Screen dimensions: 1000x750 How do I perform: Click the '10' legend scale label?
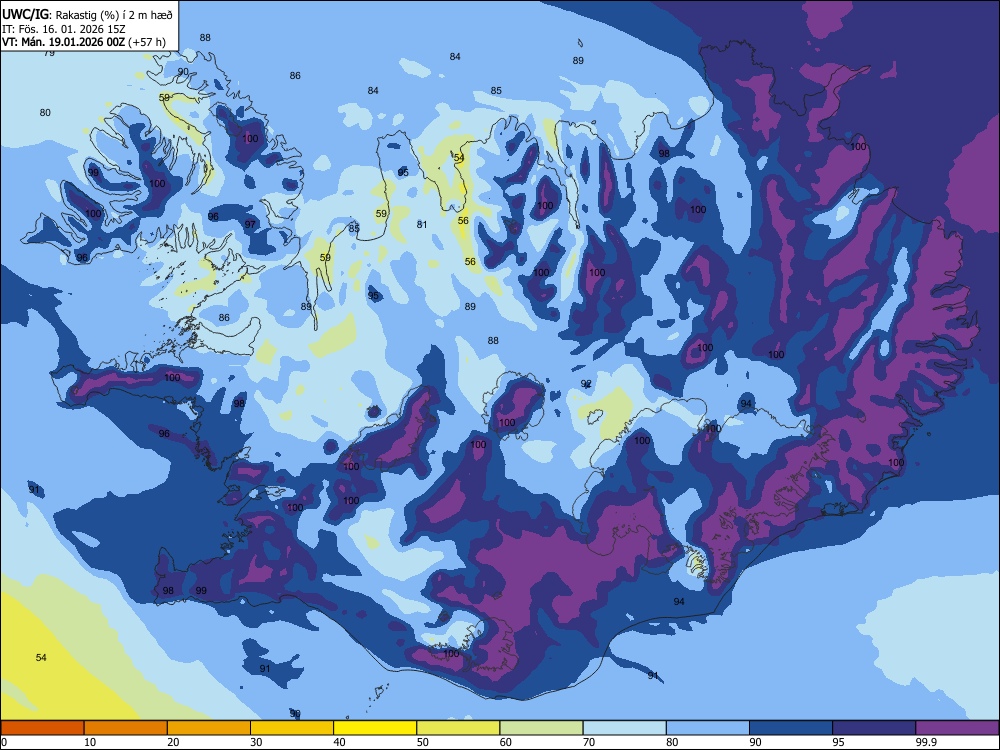90,742
